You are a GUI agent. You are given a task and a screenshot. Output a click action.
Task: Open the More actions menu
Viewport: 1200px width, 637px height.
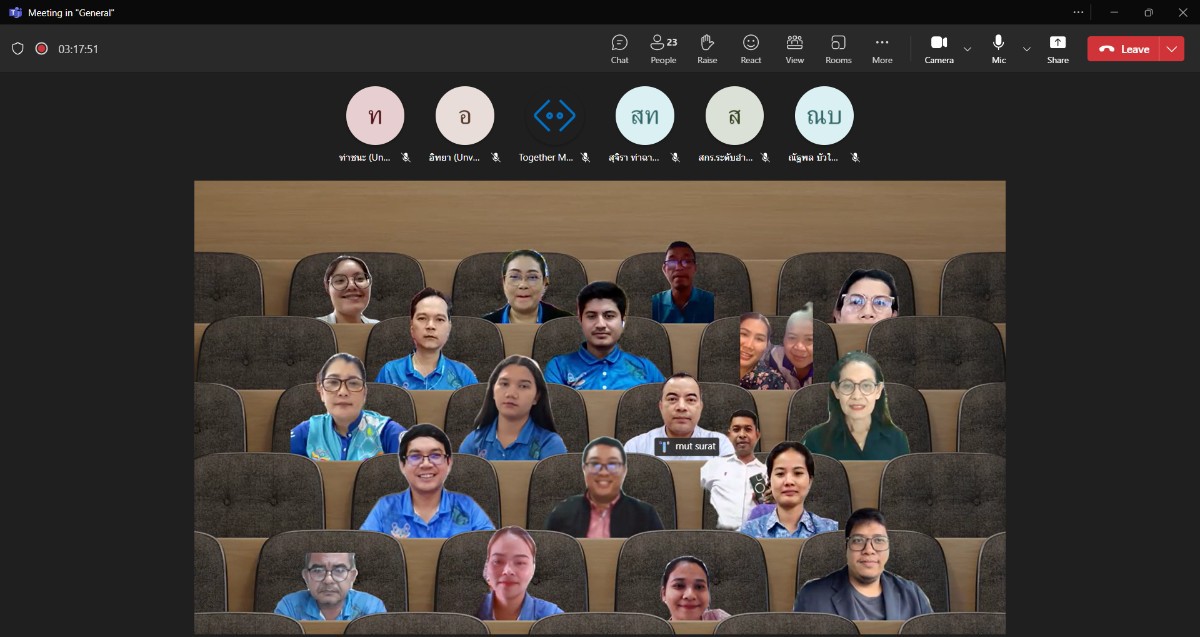tap(882, 48)
